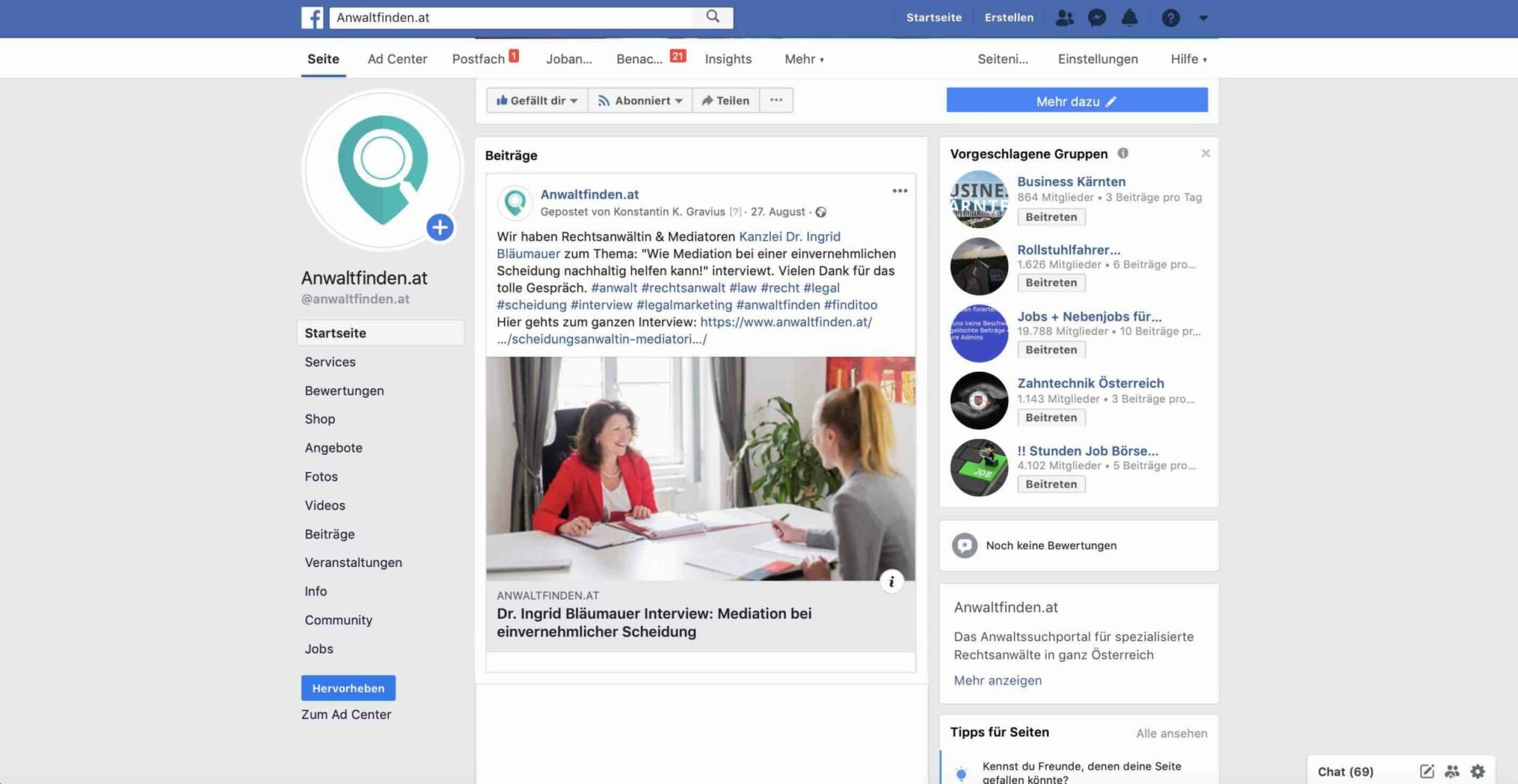Click the #legalmarketing hashtag
The width and height of the screenshot is (1518, 784).
(x=684, y=305)
